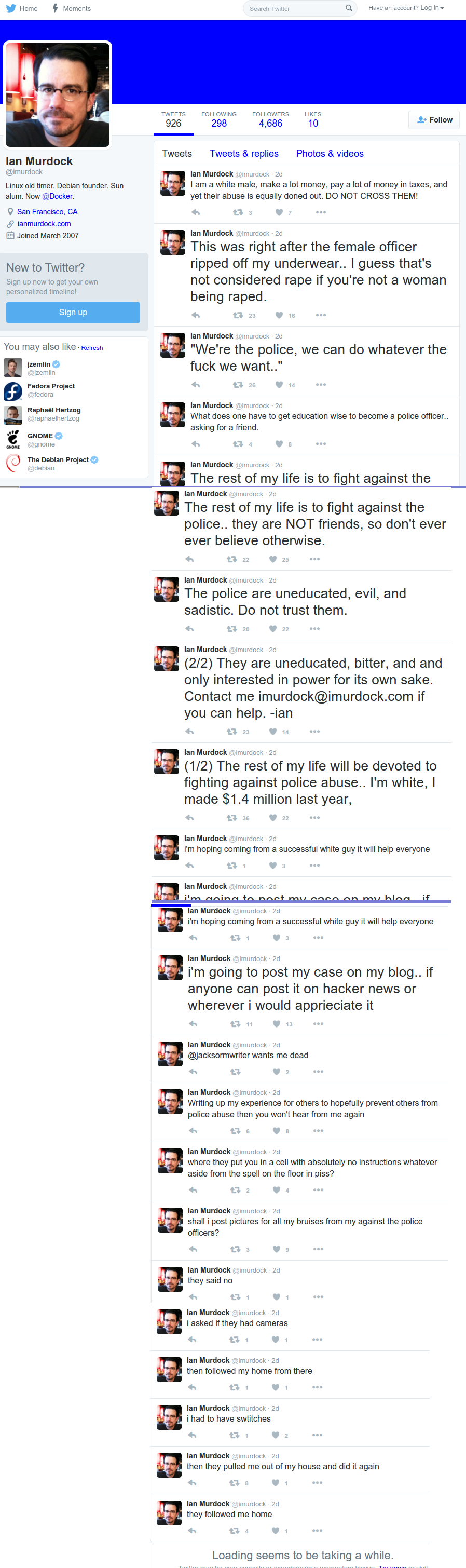Click inside the Search Twitter field
466x1568 pixels.
[x=293, y=8]
